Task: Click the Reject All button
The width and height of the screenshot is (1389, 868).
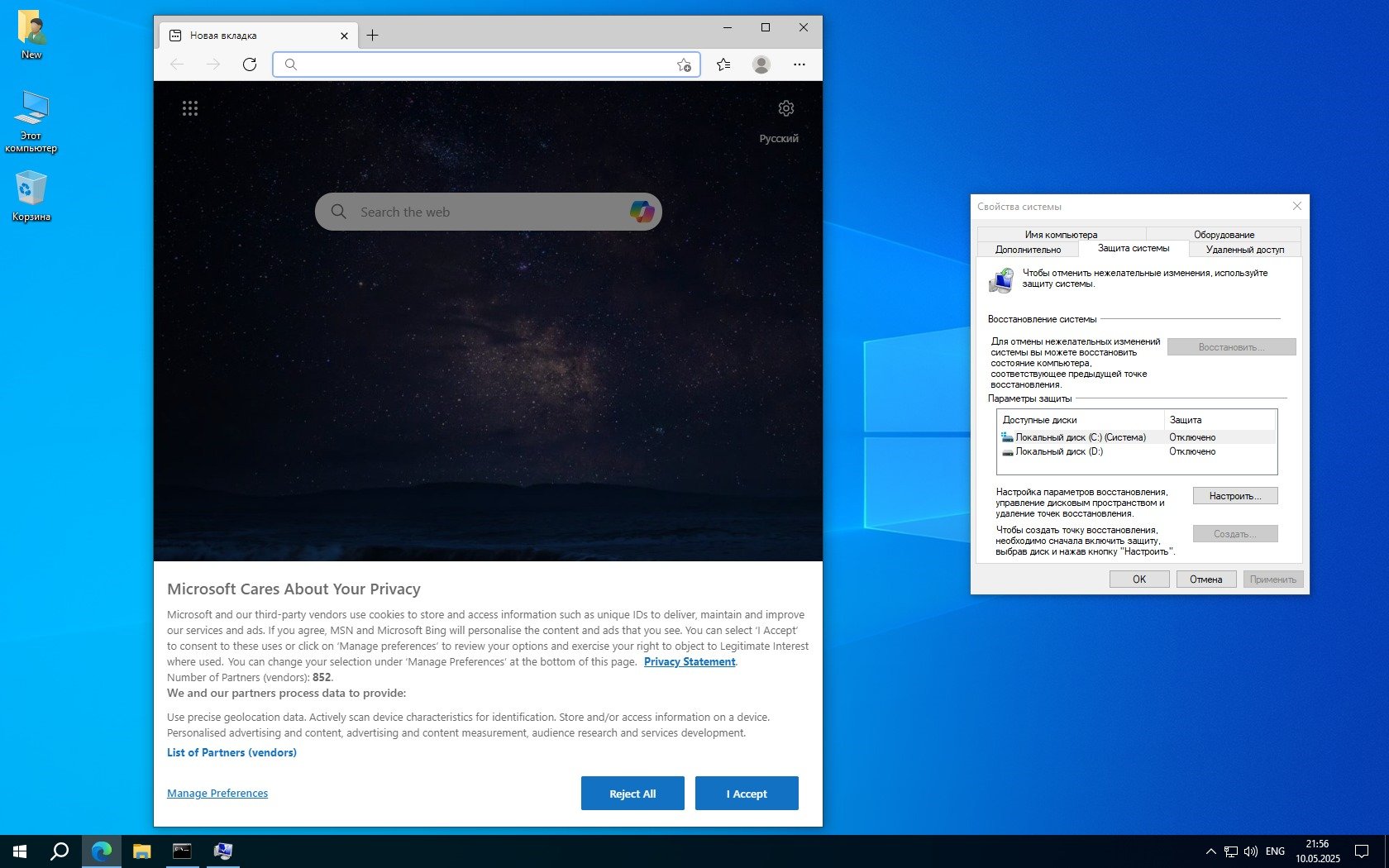Action: [x=632, y=794]
